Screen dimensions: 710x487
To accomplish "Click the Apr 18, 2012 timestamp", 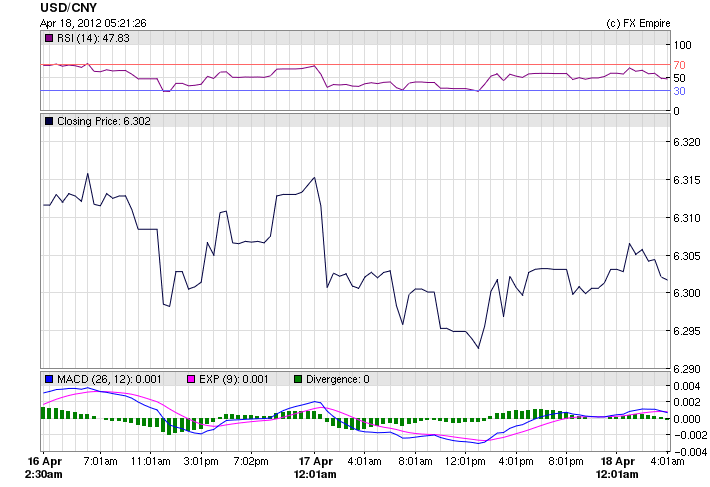I will point(94,23).
